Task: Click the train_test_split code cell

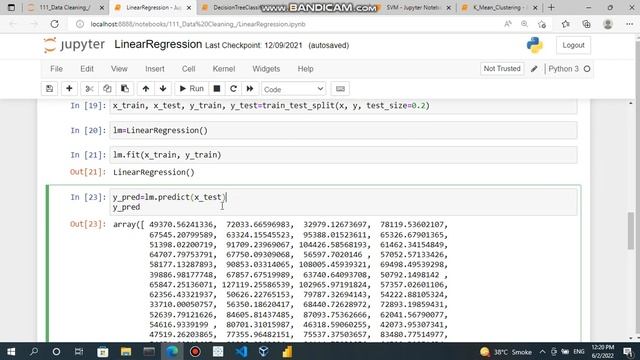Action: pos(343,106)
